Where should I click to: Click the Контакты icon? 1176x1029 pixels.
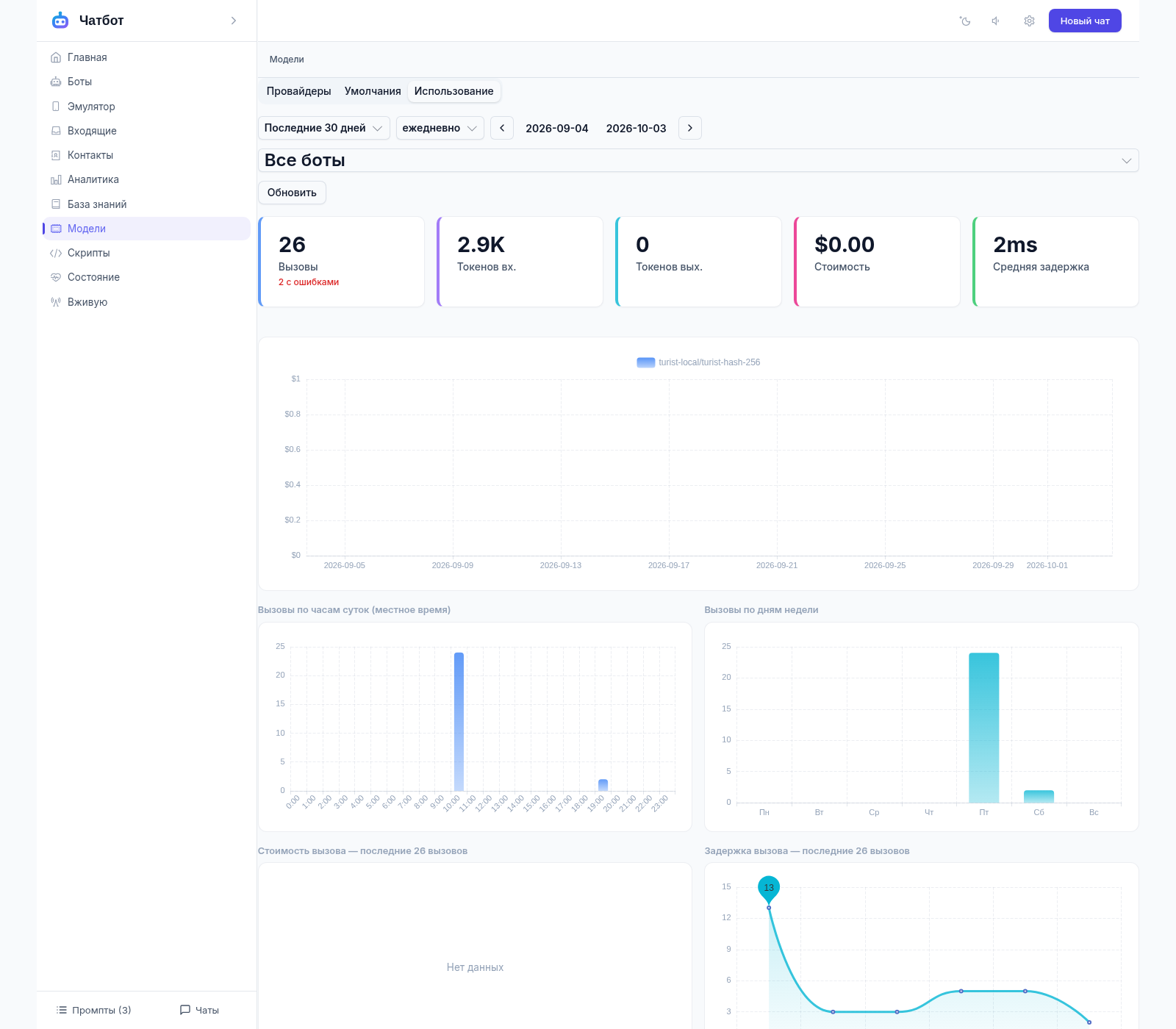point(56,155)
